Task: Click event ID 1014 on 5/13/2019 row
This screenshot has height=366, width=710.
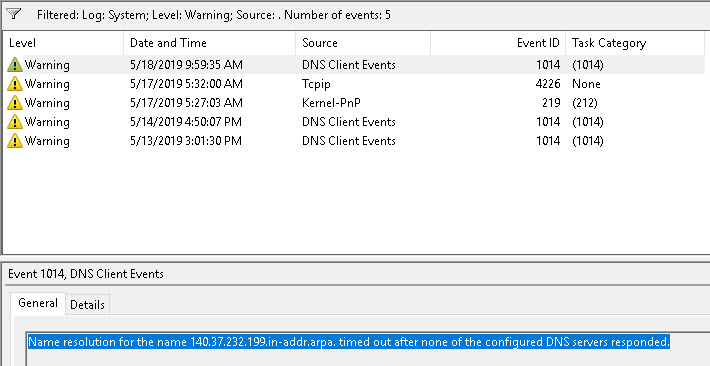Action: click(548, 141)
